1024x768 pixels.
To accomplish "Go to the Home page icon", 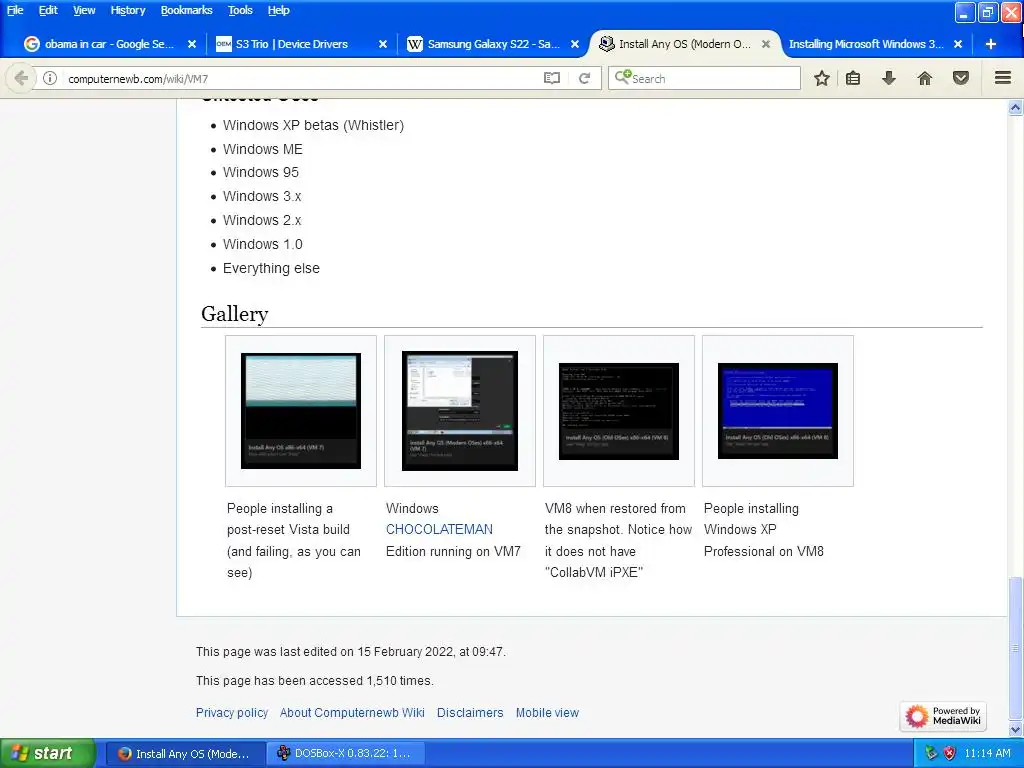I will 925,78.
